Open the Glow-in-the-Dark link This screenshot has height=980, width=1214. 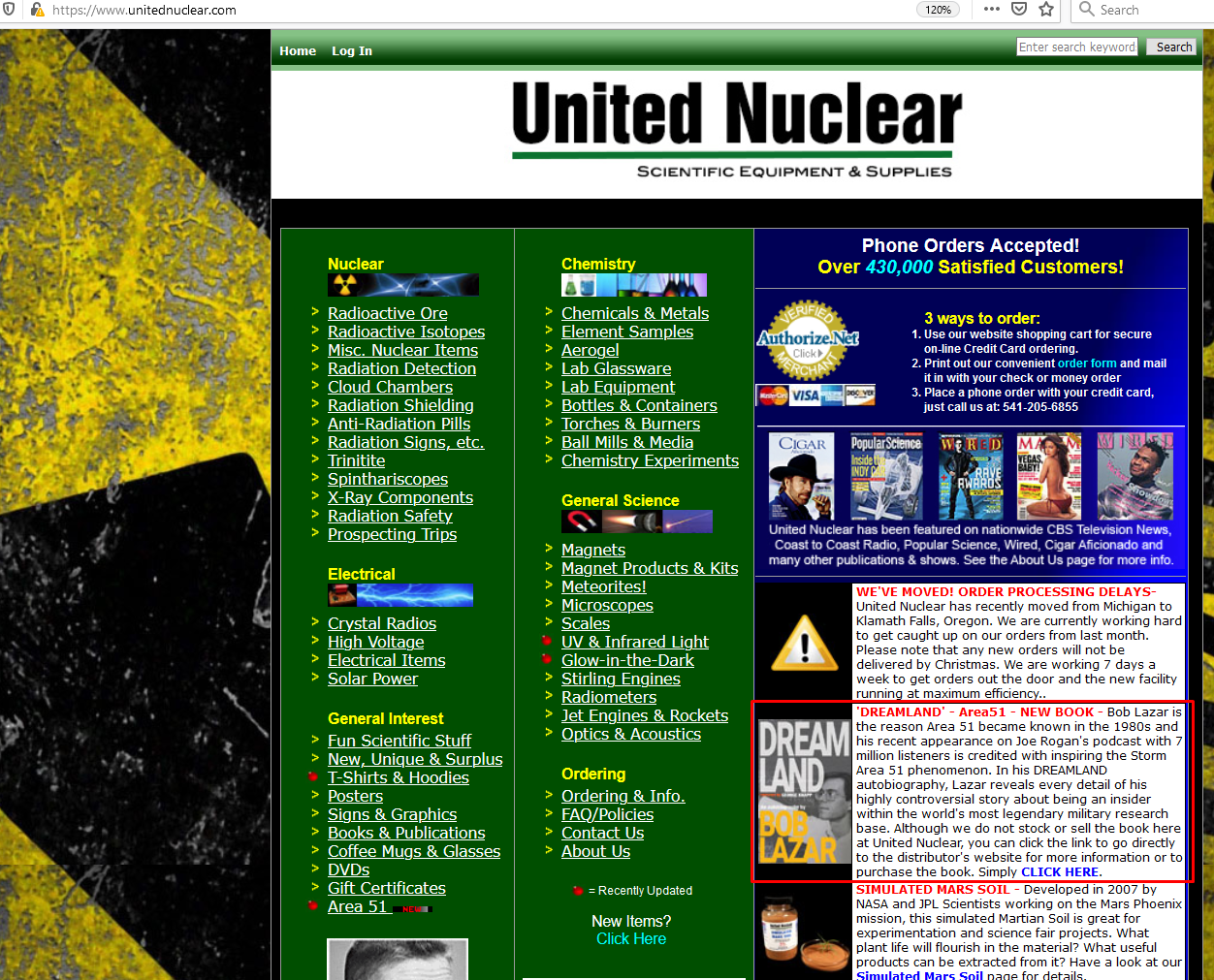pos(628,660)
